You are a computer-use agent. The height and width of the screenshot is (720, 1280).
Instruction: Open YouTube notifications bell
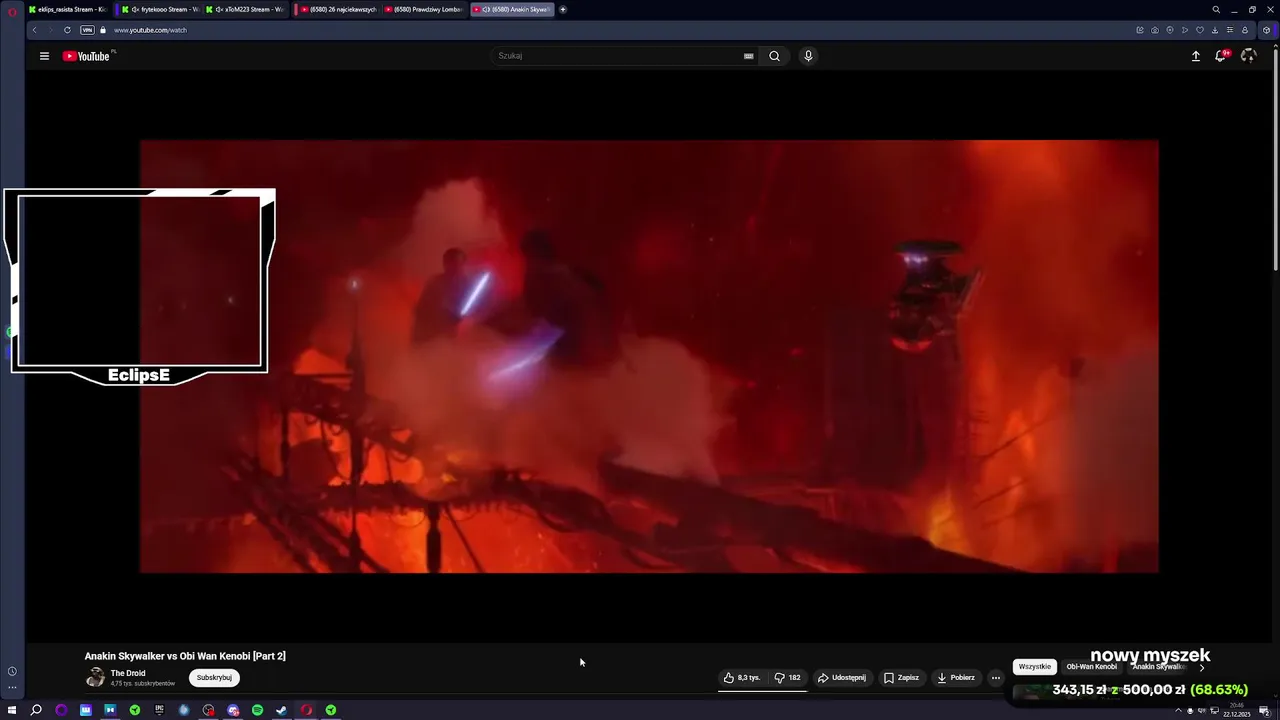click(x=1221, y=56)
